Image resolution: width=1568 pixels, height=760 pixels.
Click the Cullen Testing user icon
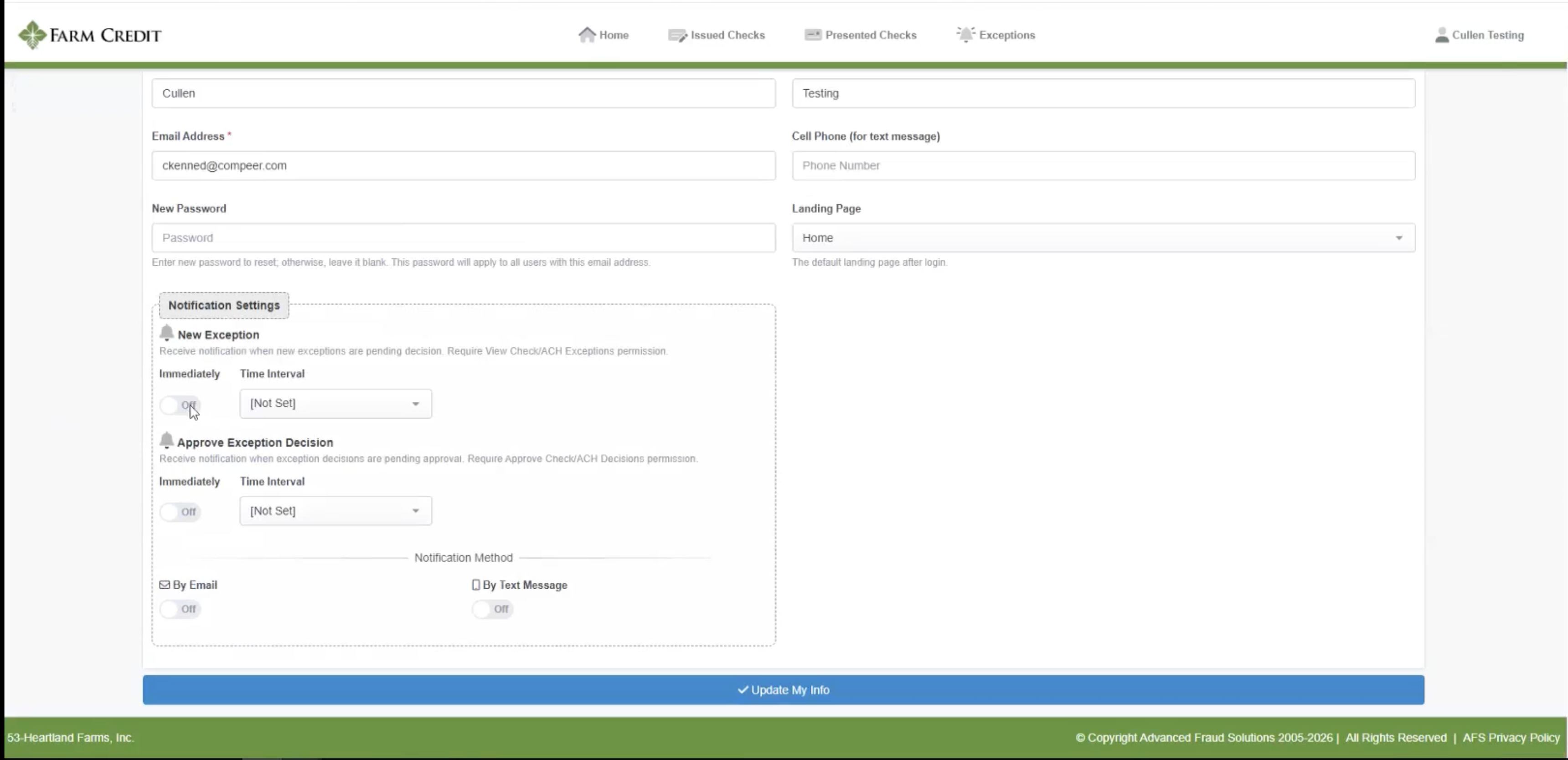pos(1441,35)
